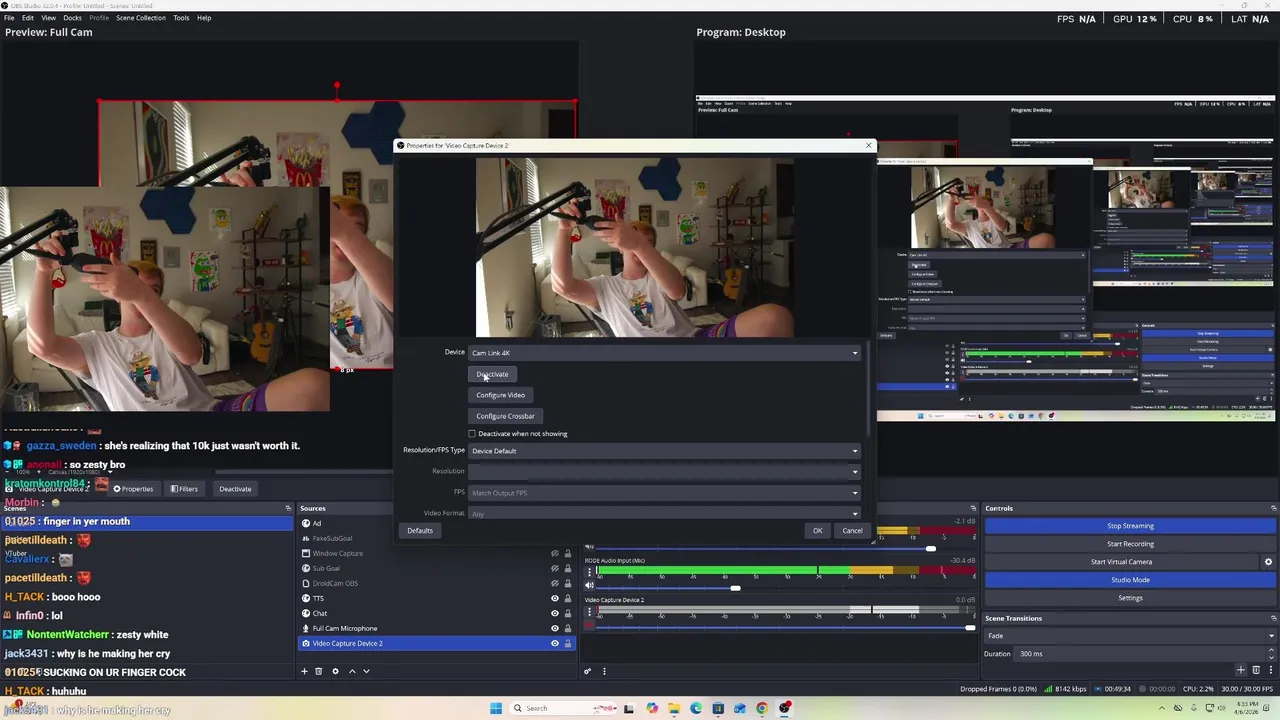Image resolution: width=1280 pixels, height=720 pixels.
Task: Open Edit menu
Action: [28, 18]
